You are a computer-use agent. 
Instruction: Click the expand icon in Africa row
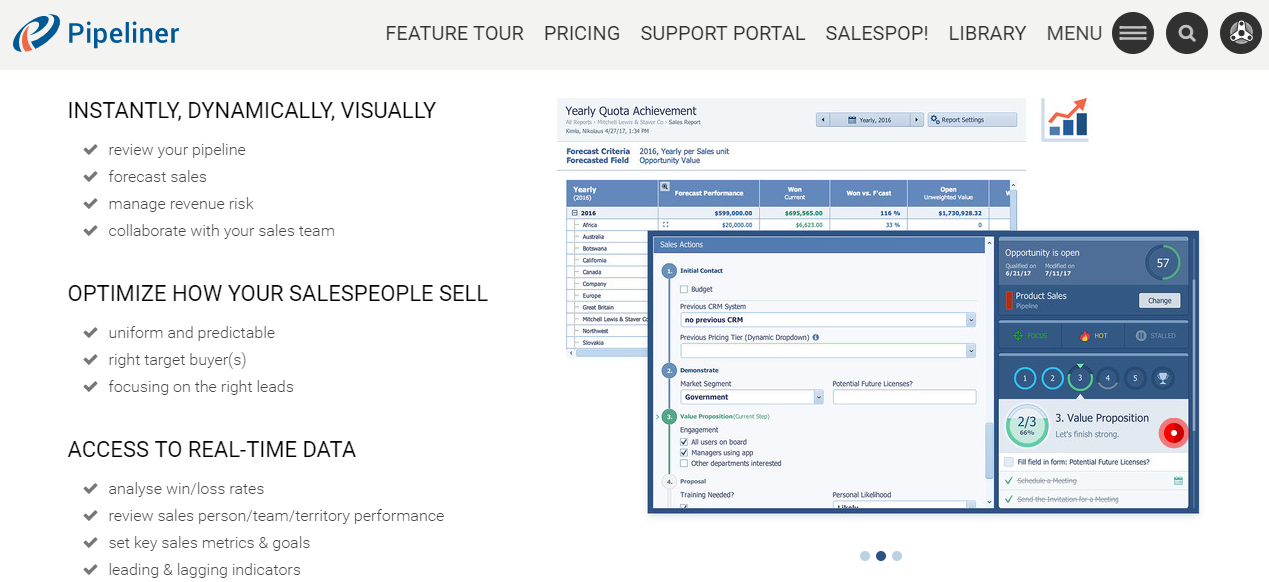665,225
